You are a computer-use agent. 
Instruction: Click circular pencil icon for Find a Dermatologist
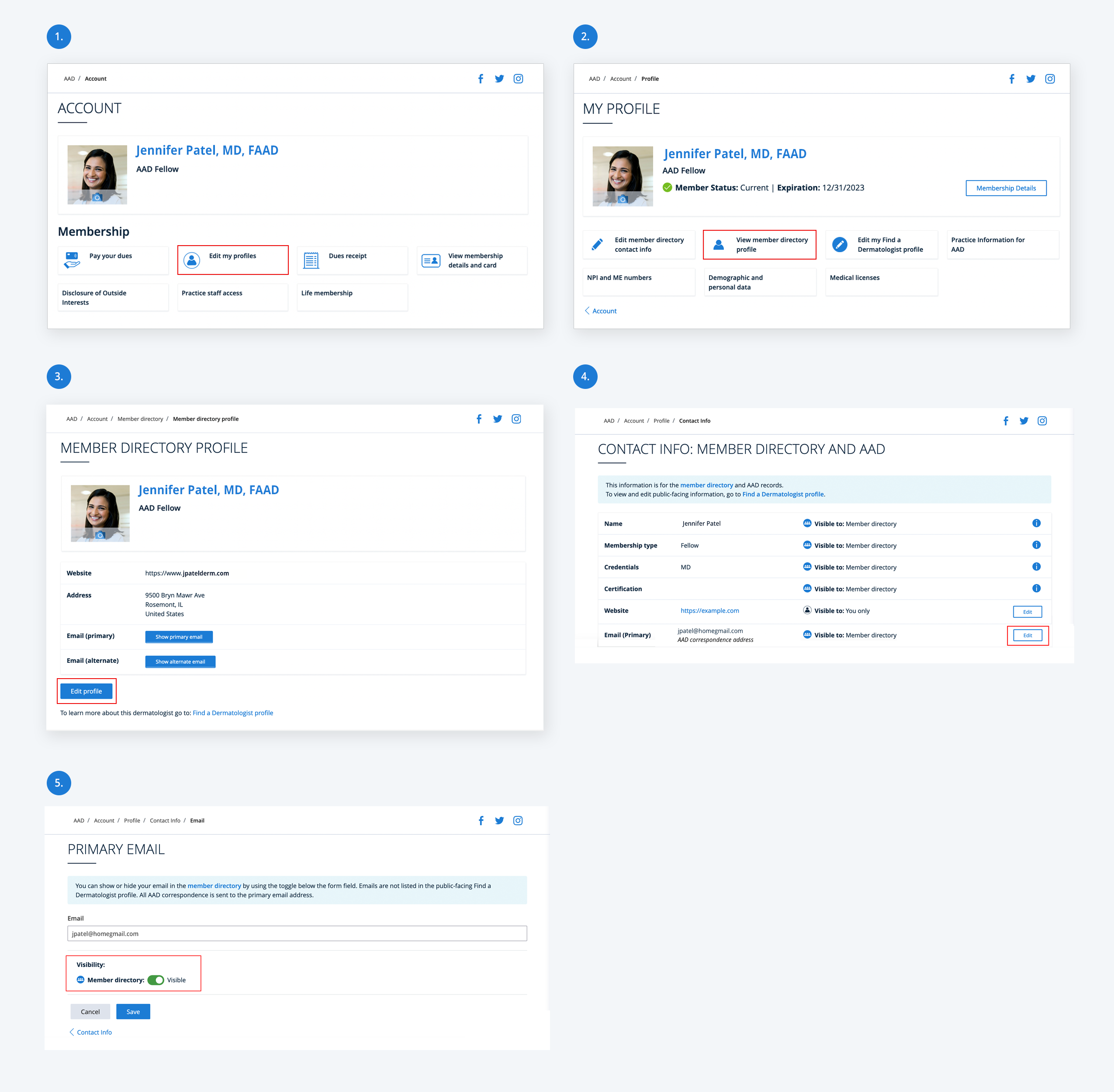pyautogui.click(x=840, y=244)
